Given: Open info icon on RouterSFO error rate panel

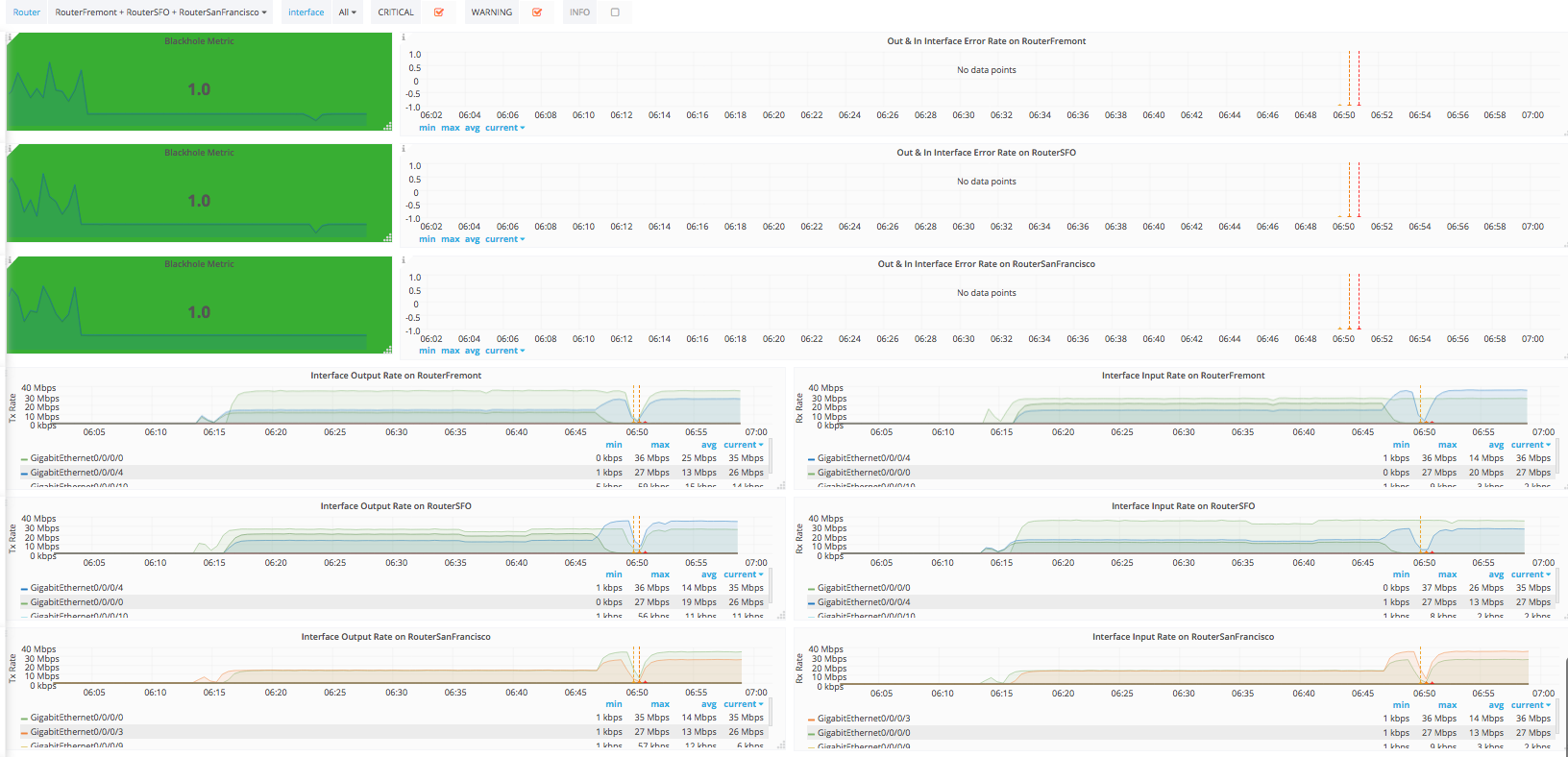Looking at the screenshot, I should point(404,149).
